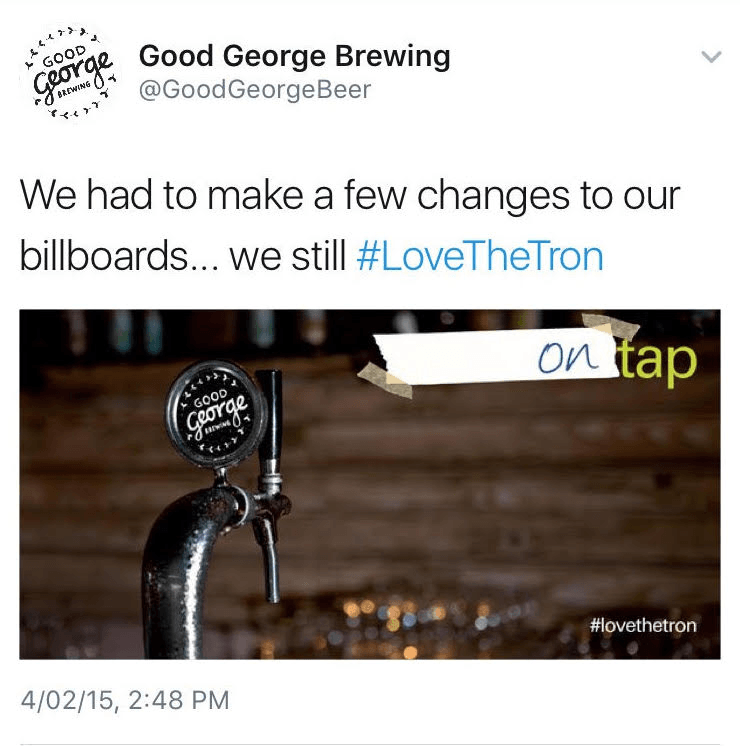The height and width of the screenshot is (746, 740).
Task: Click the green "tap" word on billboard
Action: pyautogui.click(x=658, y=360)
